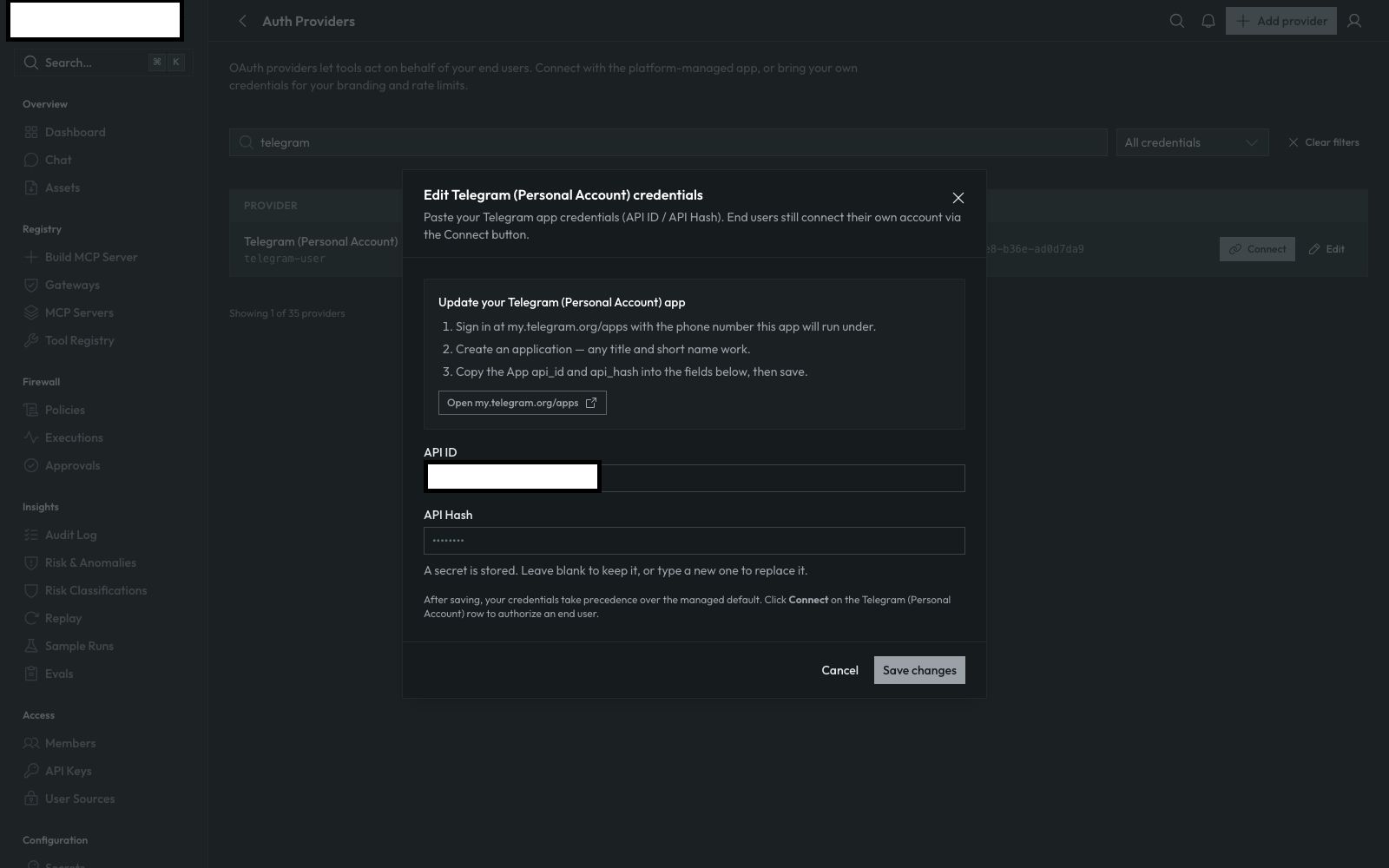Click the Gateways shield icon
Screen dimensions: 1389x868
[31, 285]
